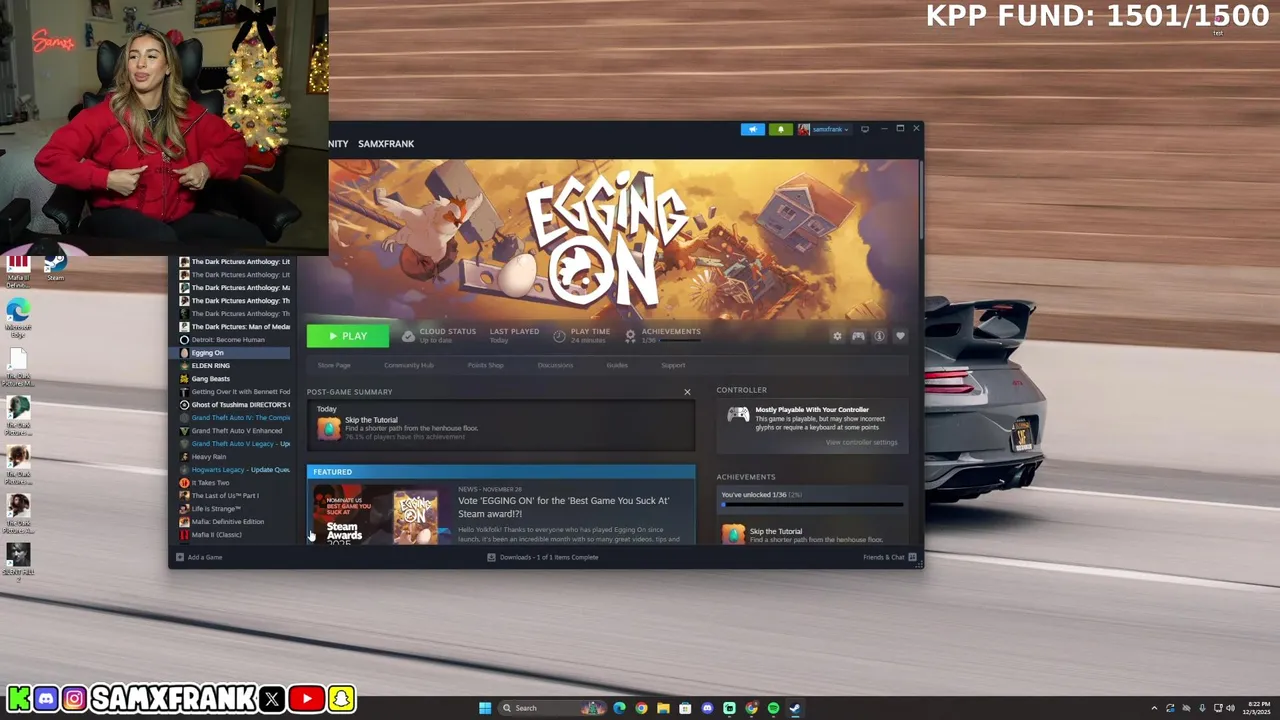The image size is (1280, 720).
Task: Click the ELDEN RING icon in library list
Action: (x=184, y=366)
